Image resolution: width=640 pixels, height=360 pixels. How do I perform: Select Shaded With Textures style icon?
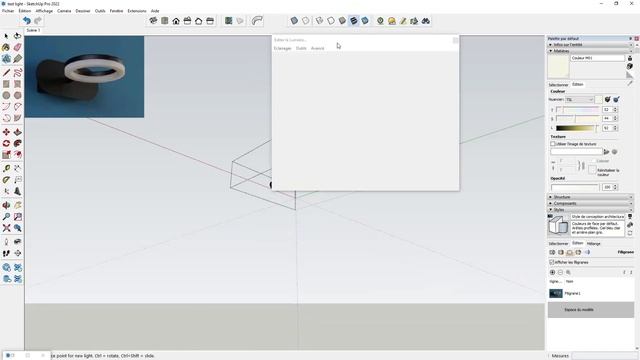point(354,20)
